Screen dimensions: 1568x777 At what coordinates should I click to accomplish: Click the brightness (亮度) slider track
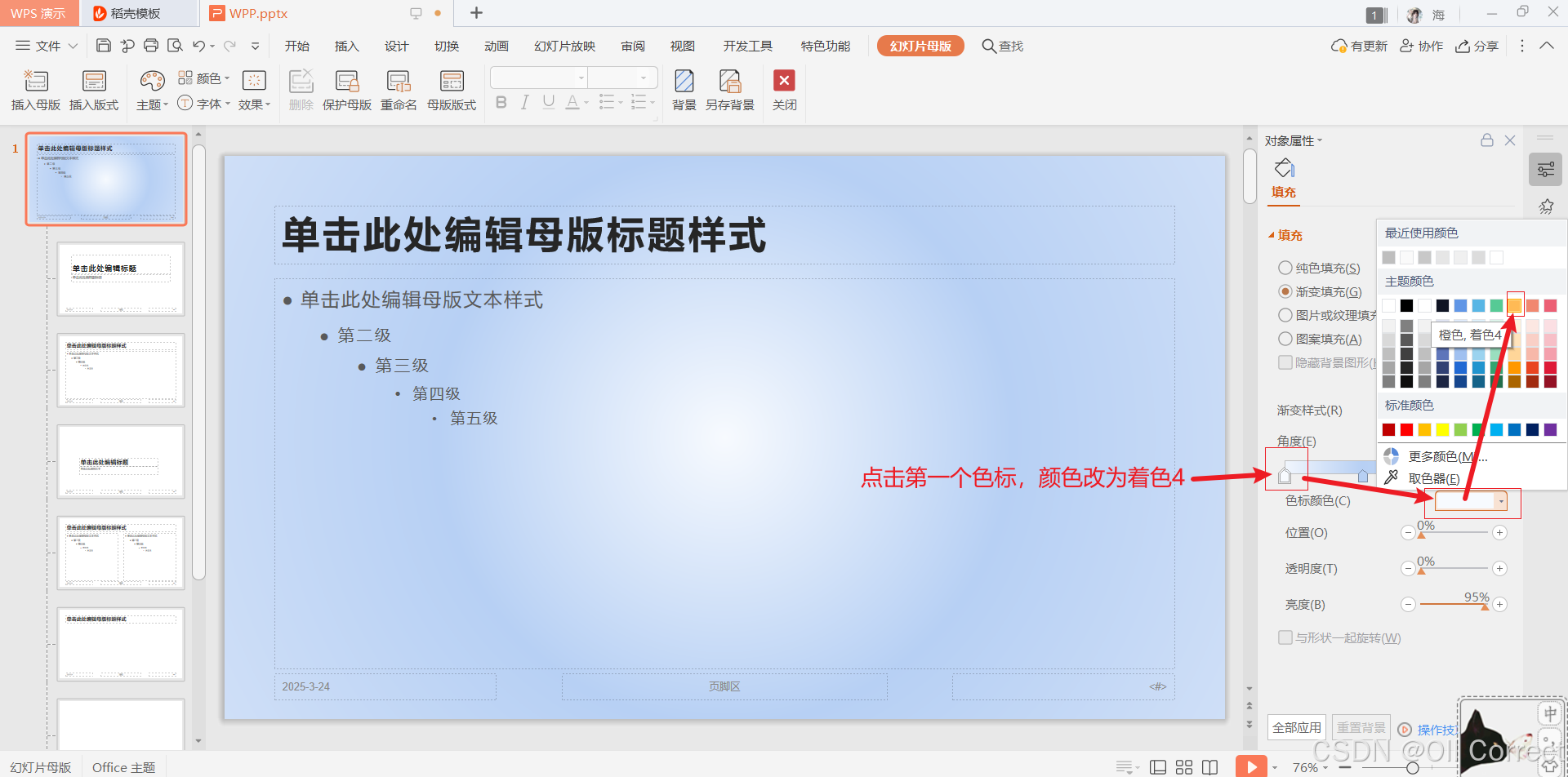point(1454,604)
